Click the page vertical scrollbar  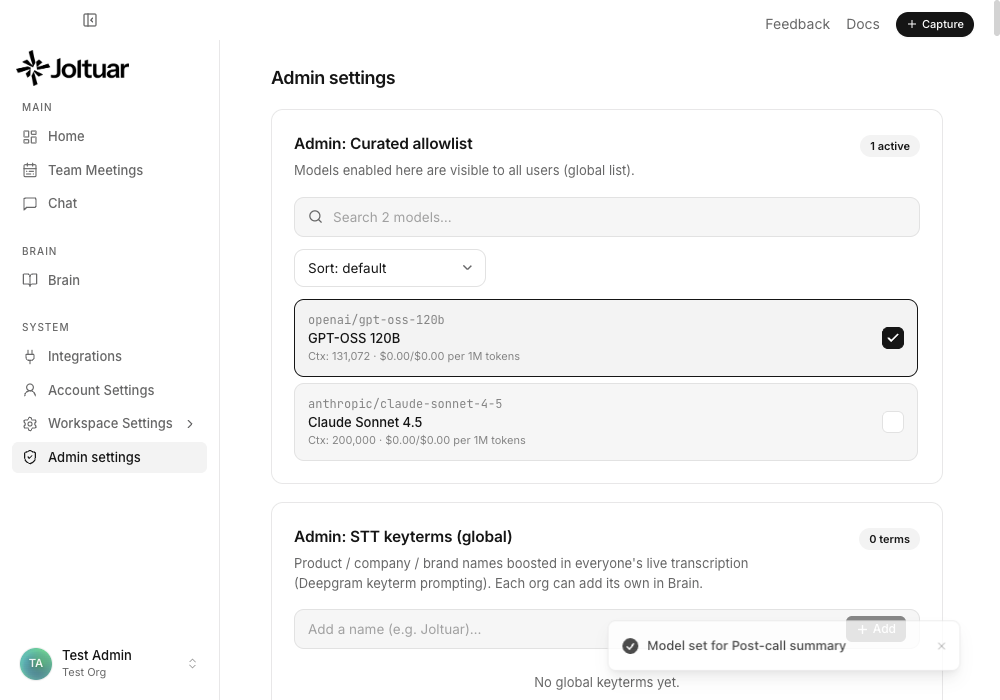[996, 18]
